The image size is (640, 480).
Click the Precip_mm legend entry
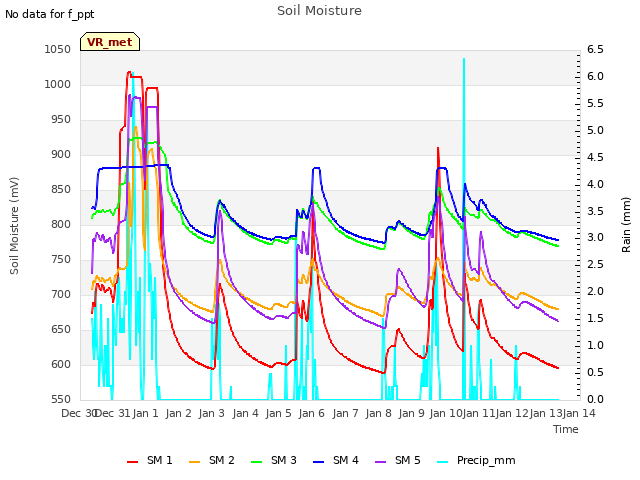click(x=476, y=460)
